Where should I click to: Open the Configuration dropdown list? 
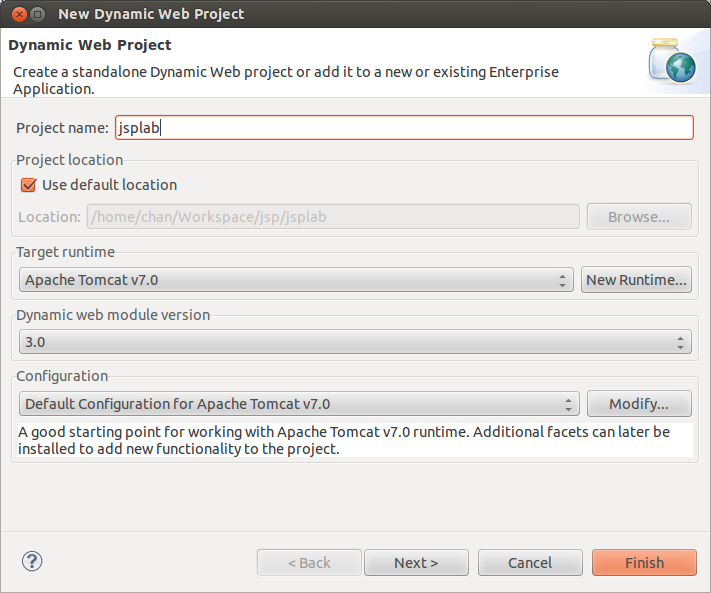pyautogui.click(x=299, y=404)
